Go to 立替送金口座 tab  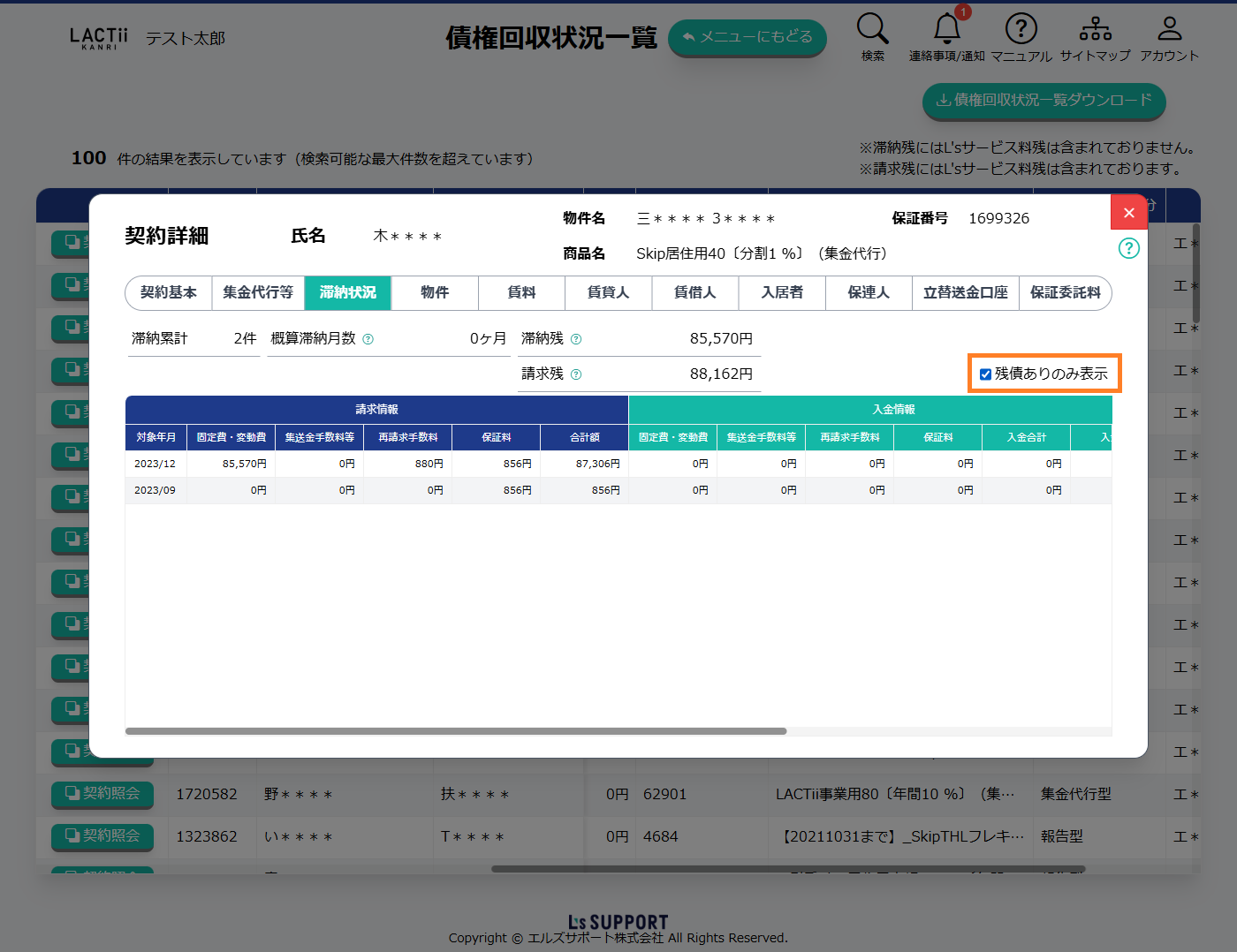click(x=965, y=292)
